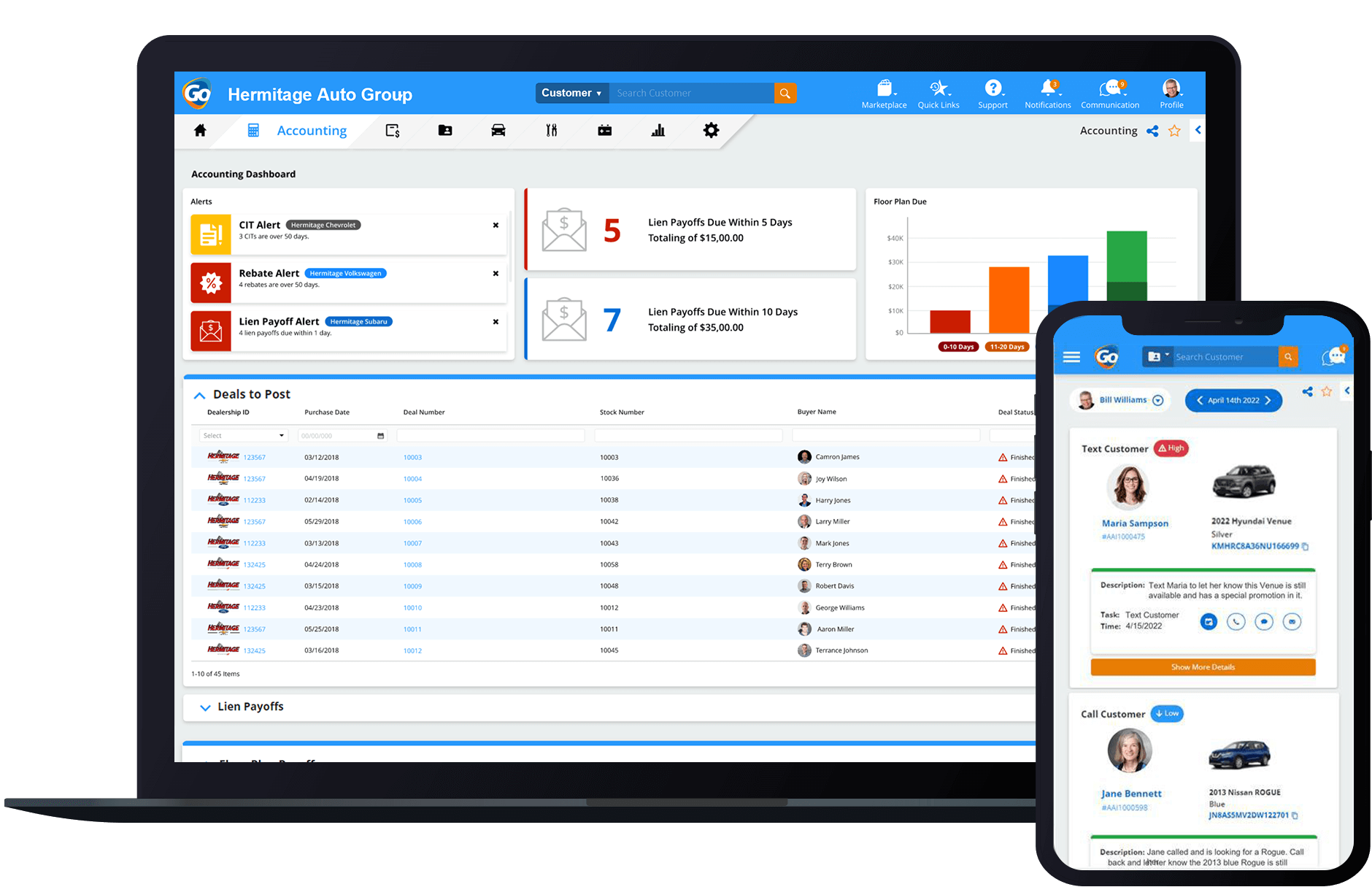Dismiss the CIT Alert
The height and width of the screenshot is (887, 1372).
click(x=496, y=225)
